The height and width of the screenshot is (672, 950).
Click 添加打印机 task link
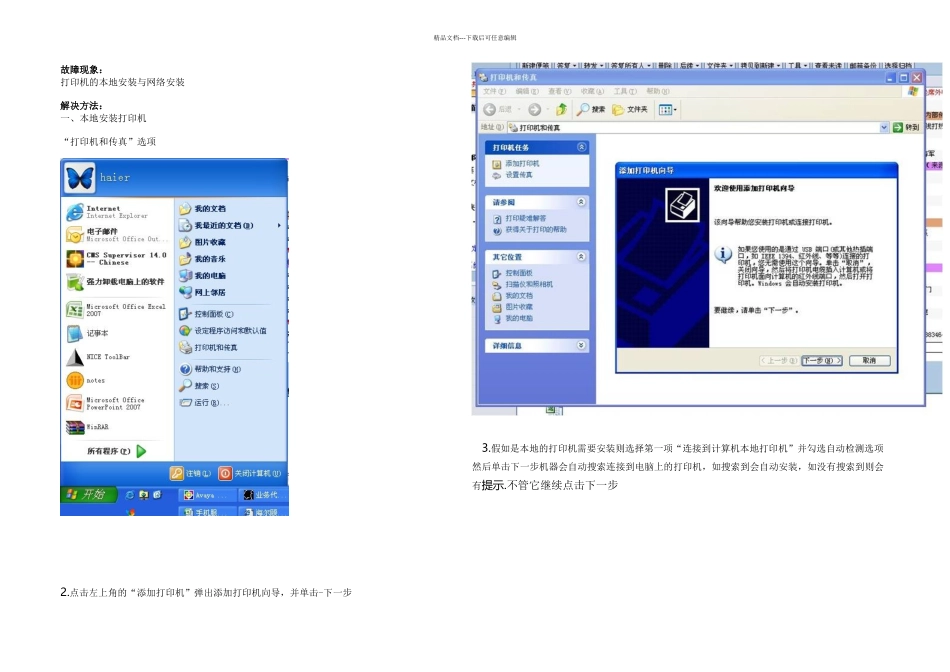click(x=516, y=164)
